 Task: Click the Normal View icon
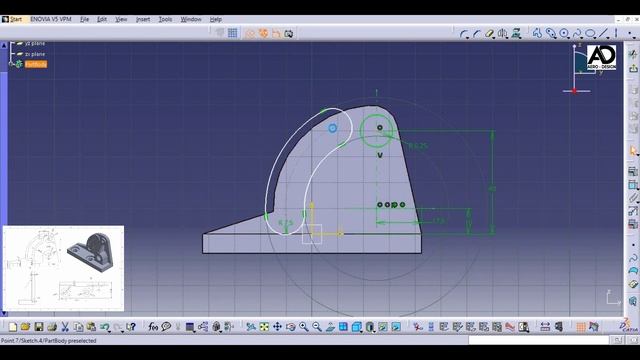330,327
